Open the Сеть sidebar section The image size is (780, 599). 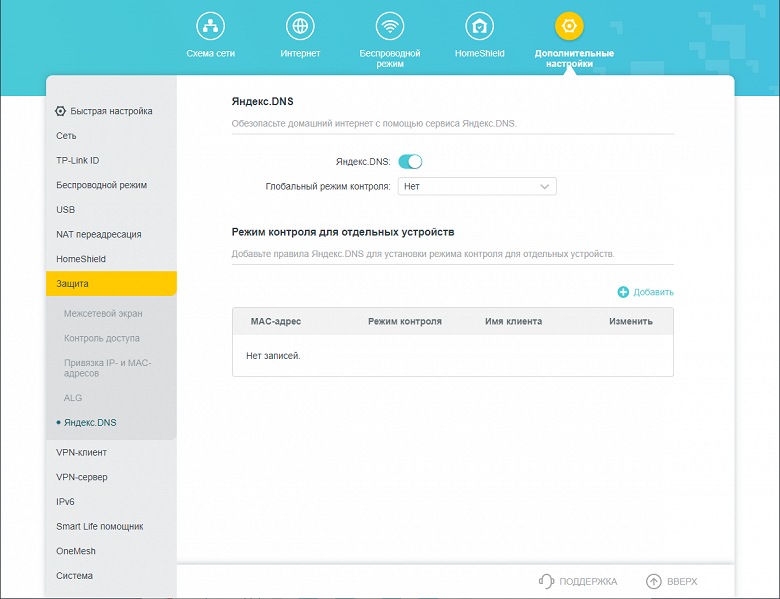pos(66,136)
